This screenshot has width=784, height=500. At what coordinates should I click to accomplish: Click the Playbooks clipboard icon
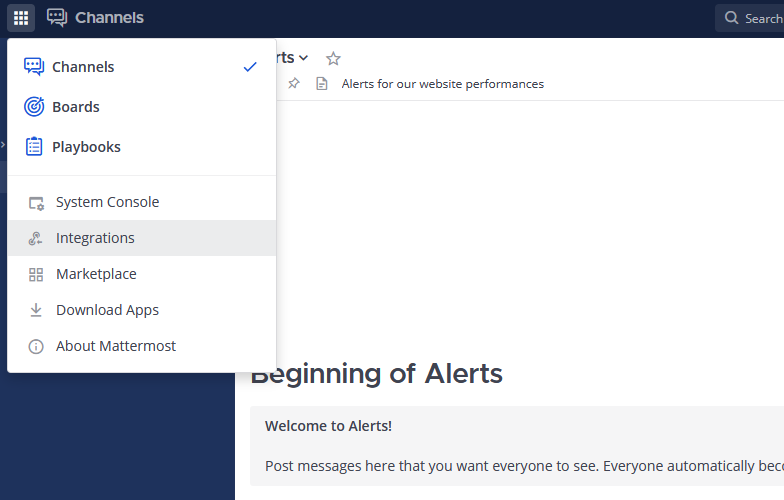34,146
